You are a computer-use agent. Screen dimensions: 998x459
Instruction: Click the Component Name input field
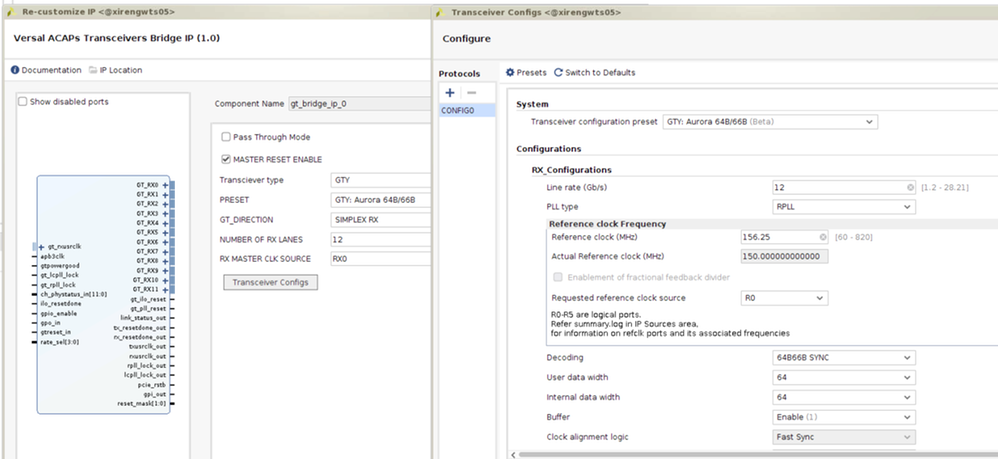pyautogui.click(x=360, y=104)
